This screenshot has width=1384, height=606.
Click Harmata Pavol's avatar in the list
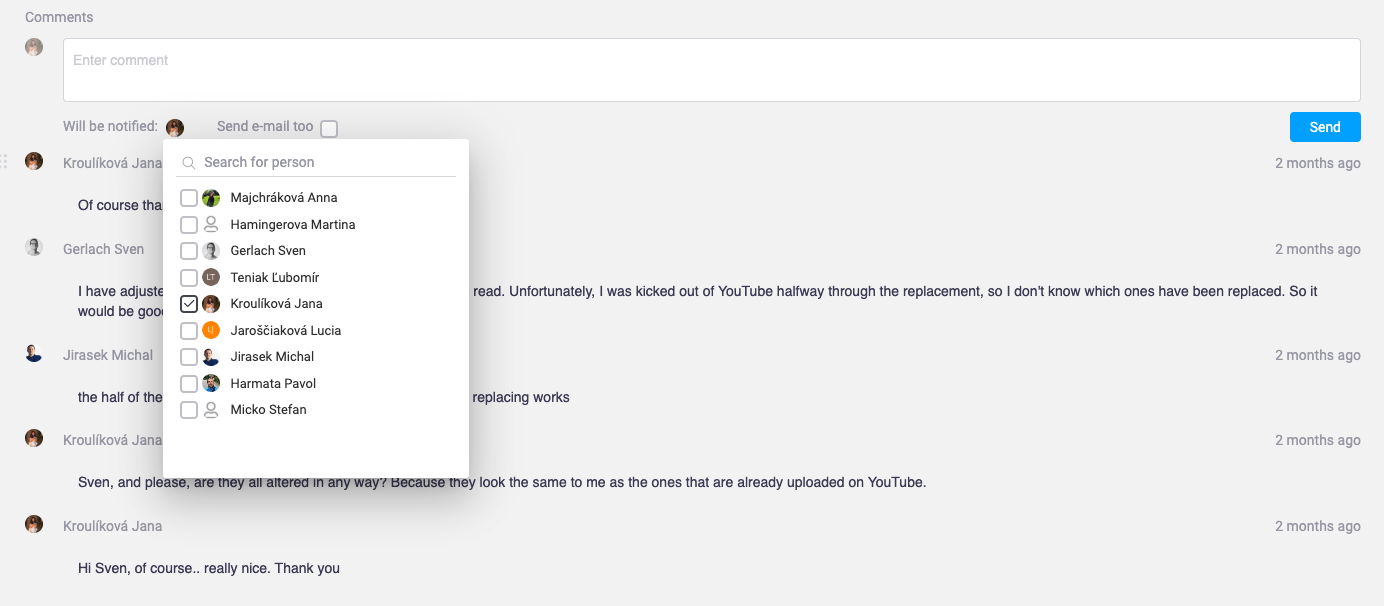click(x=211, y=383)
